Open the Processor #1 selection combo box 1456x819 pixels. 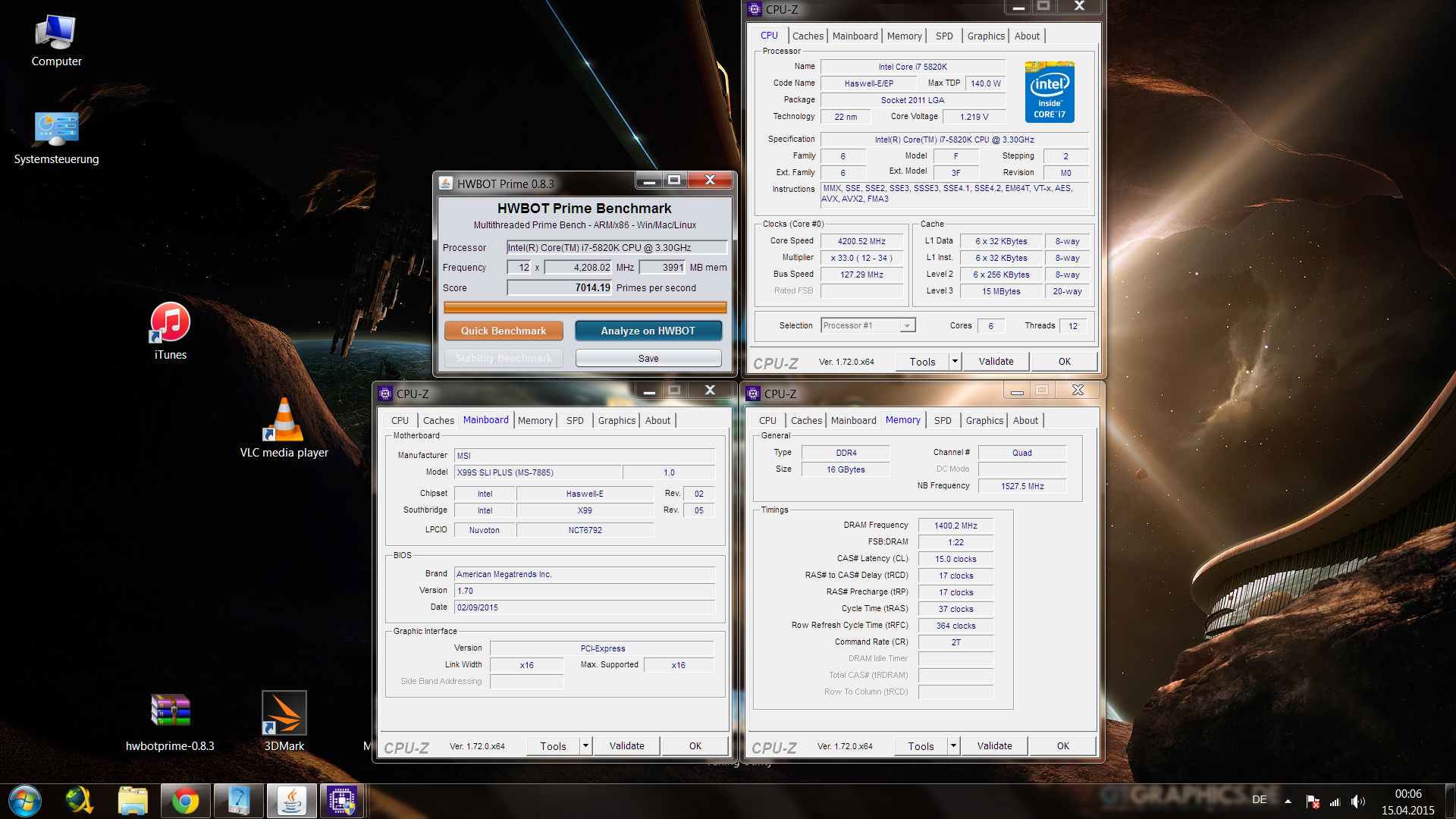point(868,325)
